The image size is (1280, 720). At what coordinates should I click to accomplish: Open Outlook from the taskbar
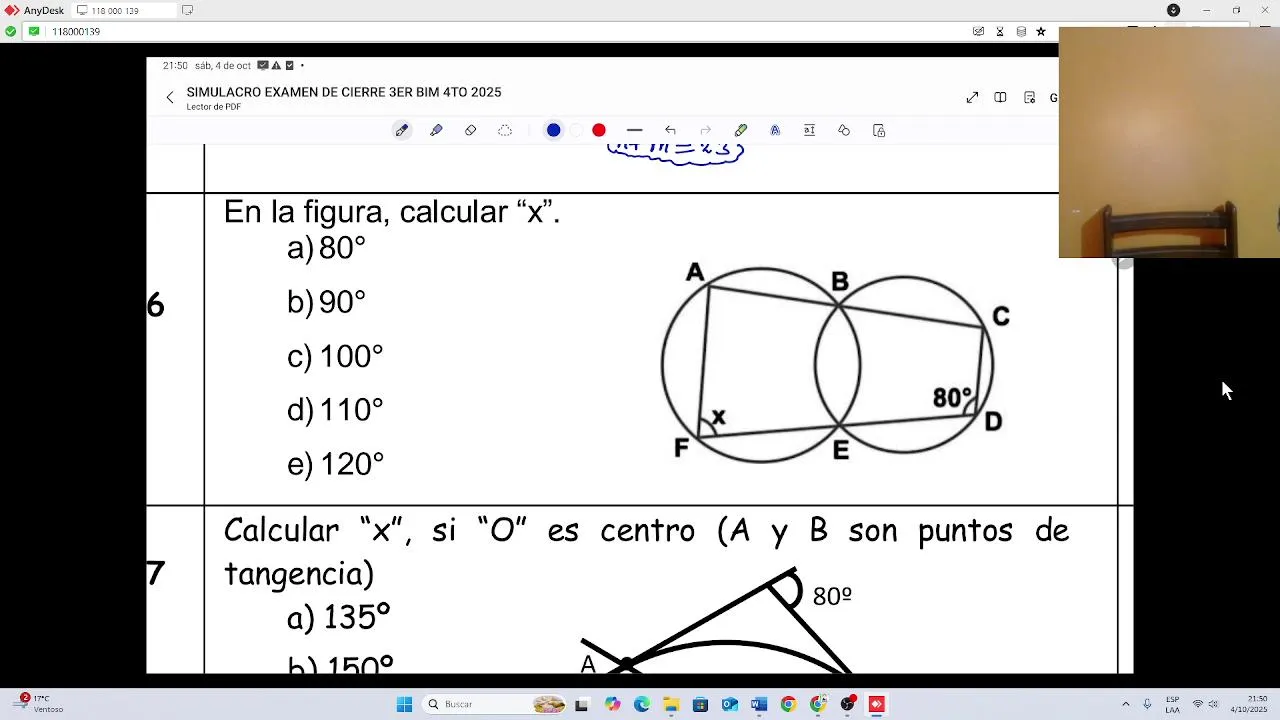click(x=729, y=704)
